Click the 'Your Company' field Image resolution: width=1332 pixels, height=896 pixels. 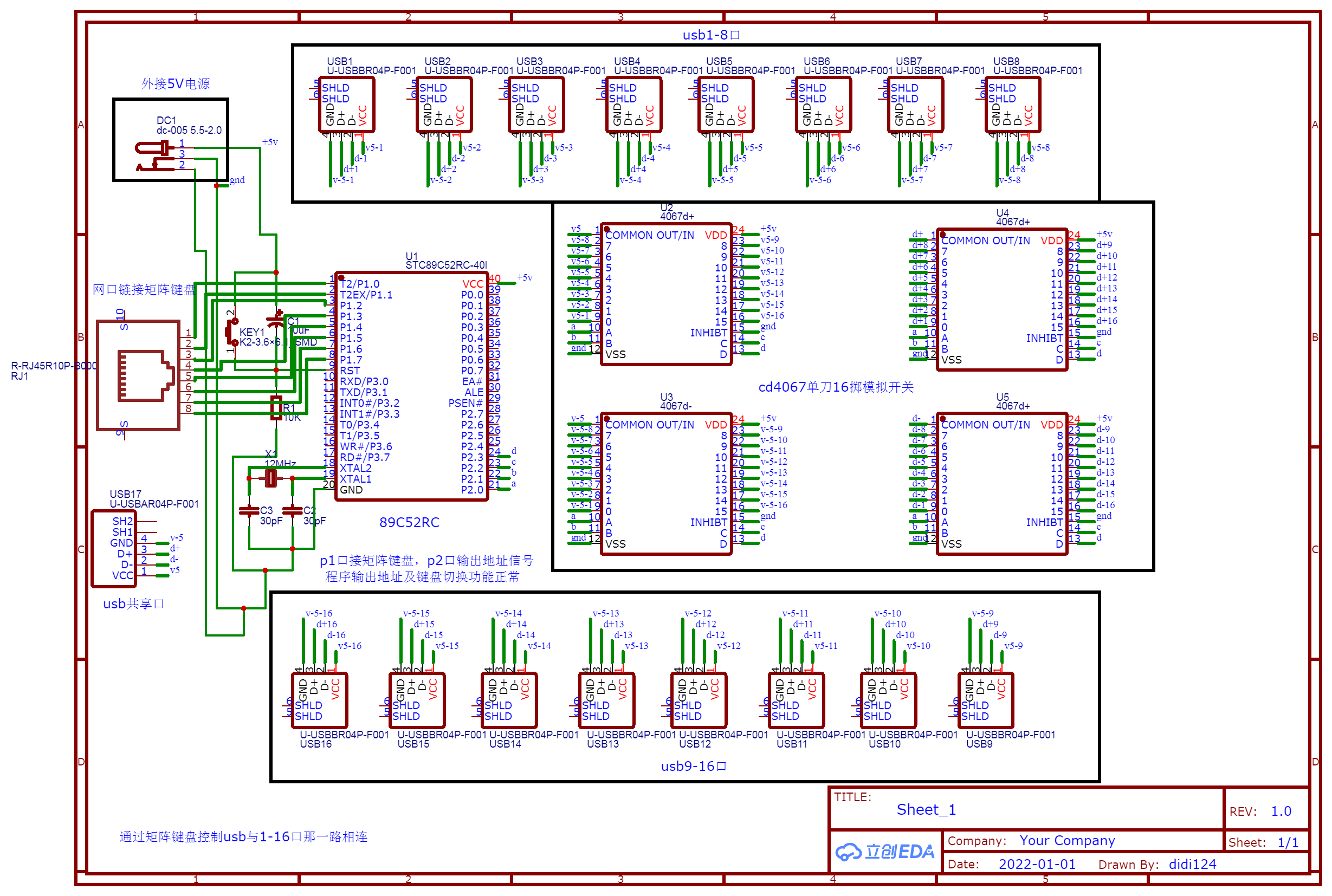[1068, 841]
